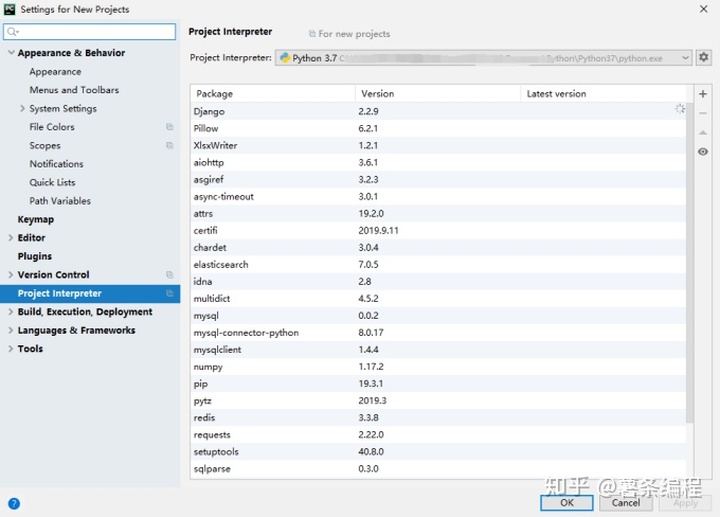
Task: Click the Python icon in interpreter field
Action: pyautogui.click(x=285, y=58)
